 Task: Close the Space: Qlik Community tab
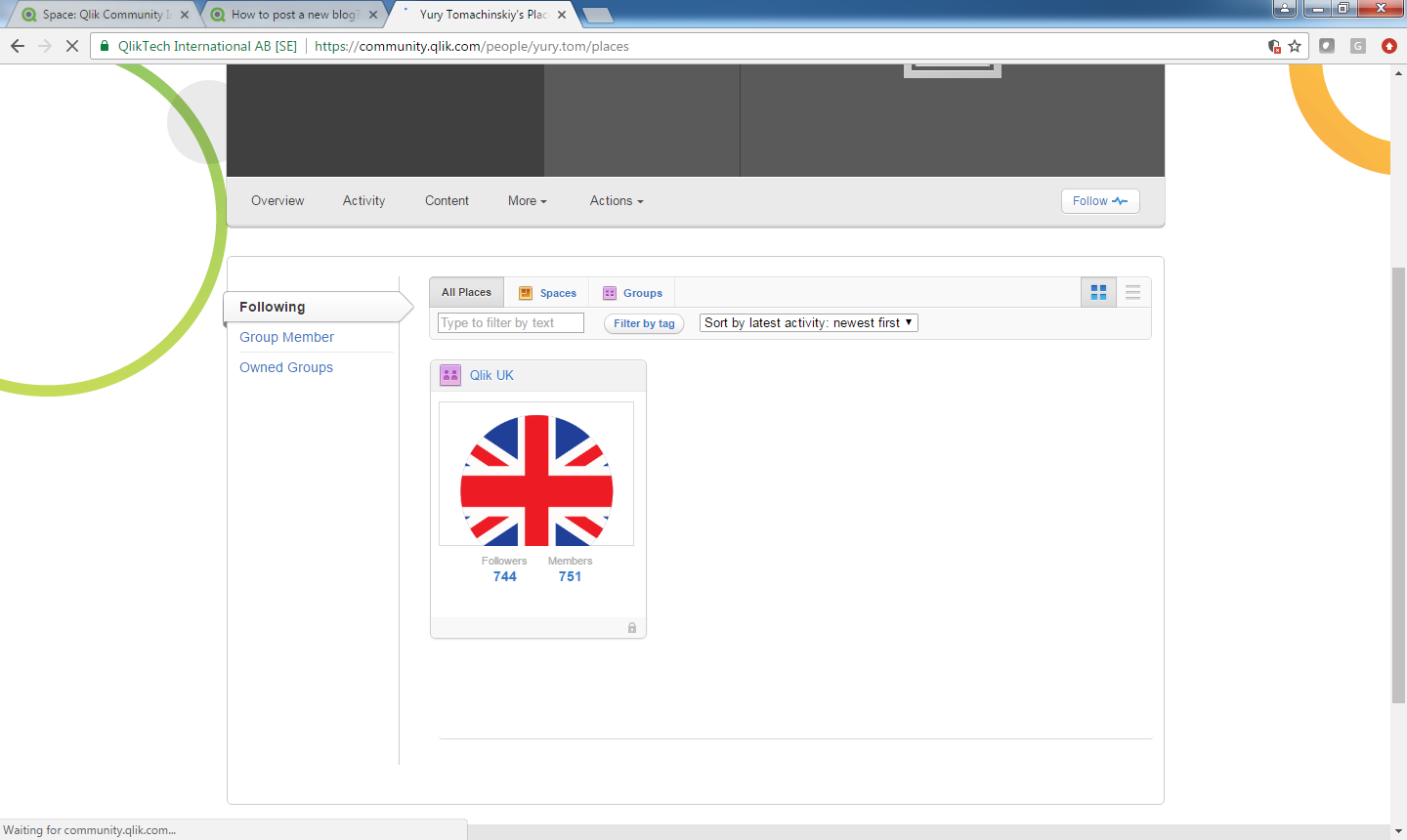[x=185, y=15]
